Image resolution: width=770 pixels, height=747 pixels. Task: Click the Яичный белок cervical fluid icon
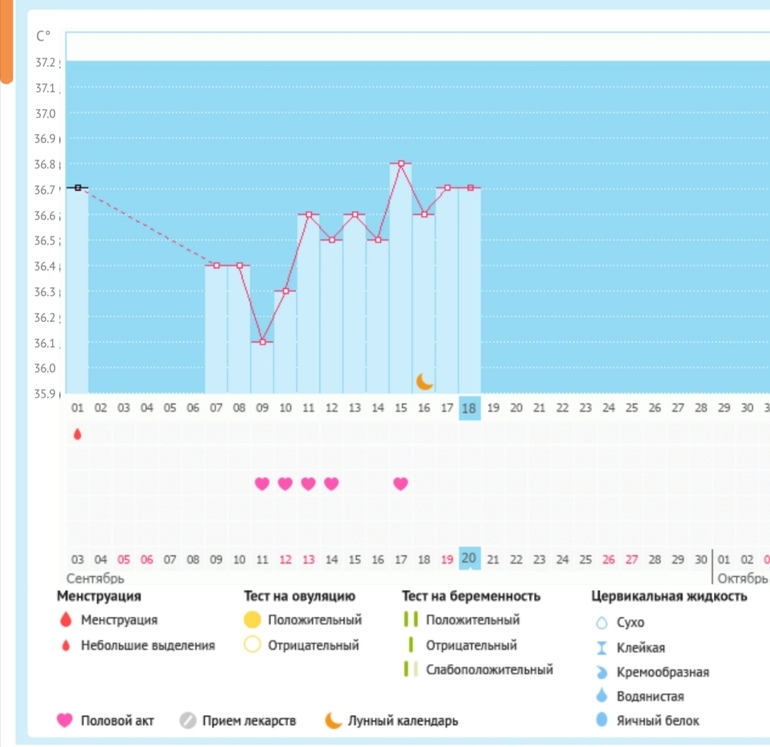[602, 720]
